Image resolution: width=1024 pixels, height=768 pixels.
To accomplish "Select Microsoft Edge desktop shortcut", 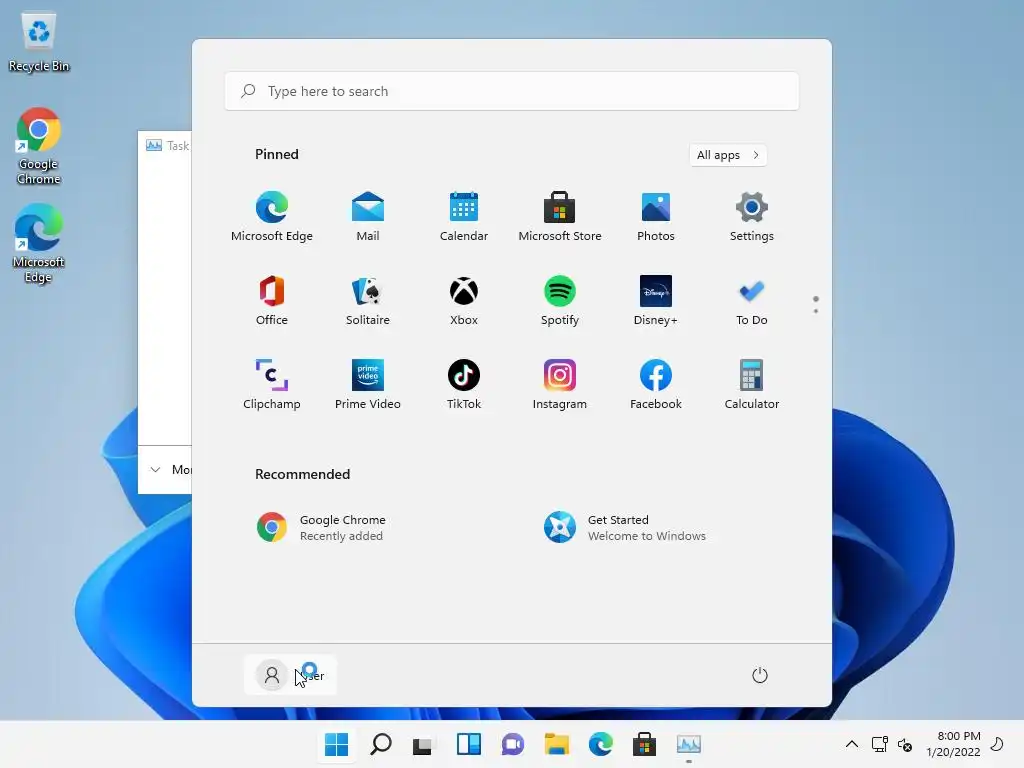I will click(x=39, y=244).
